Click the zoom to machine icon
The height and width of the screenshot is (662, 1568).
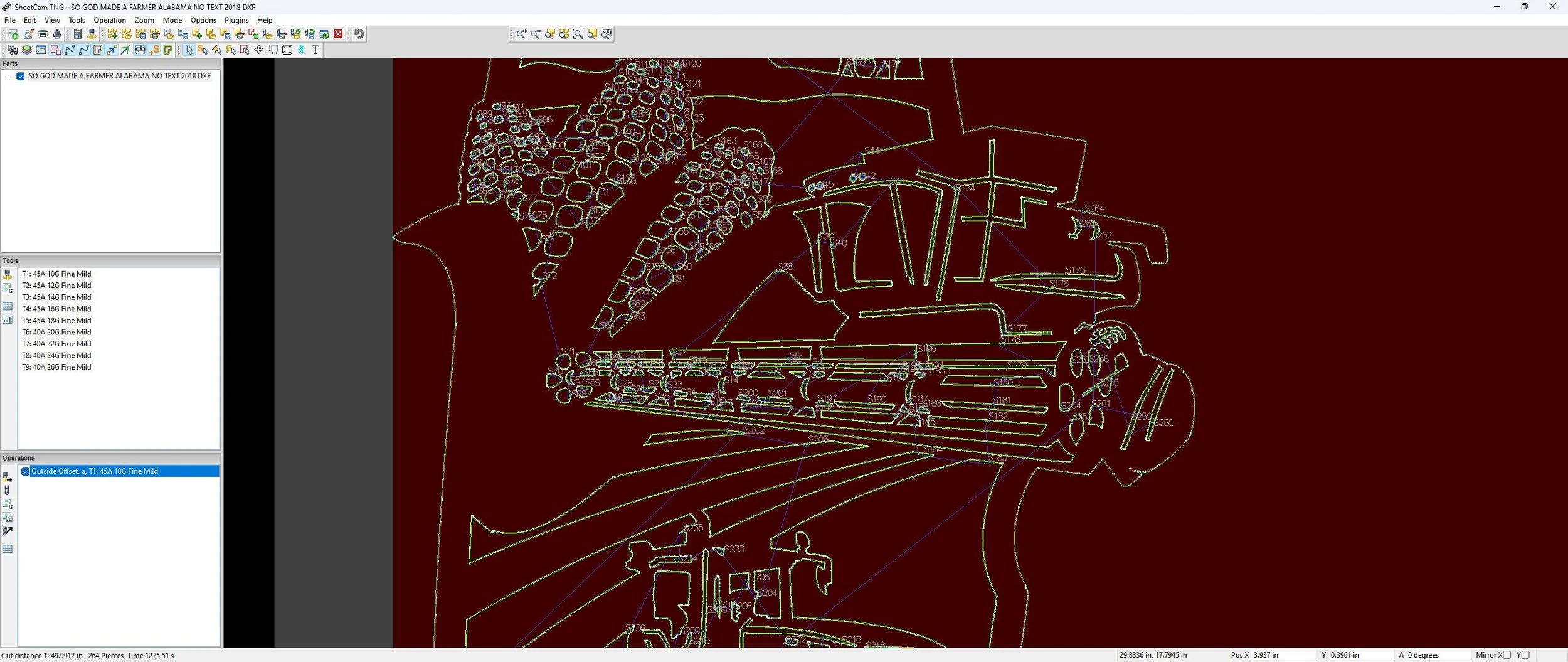pos(607,34)
